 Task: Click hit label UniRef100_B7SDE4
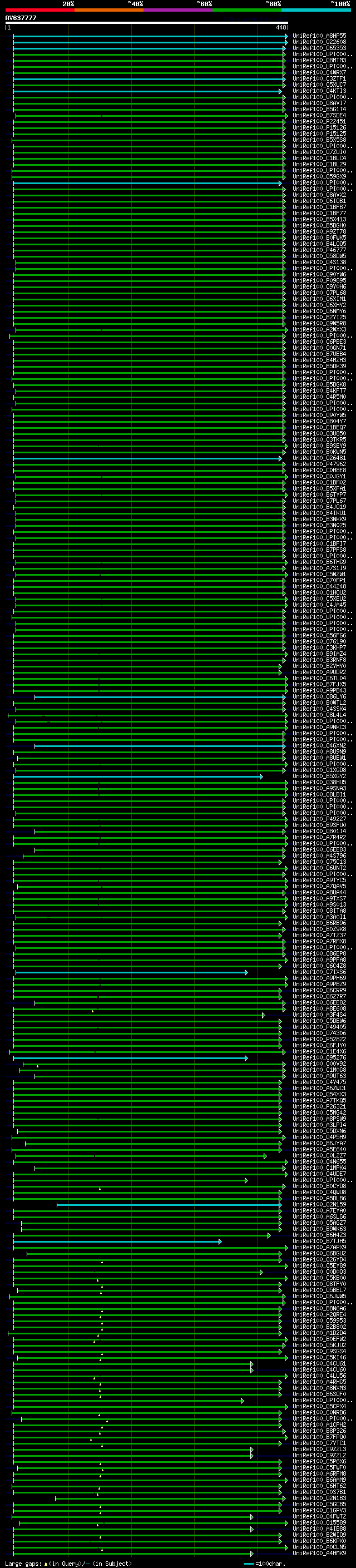319,115
